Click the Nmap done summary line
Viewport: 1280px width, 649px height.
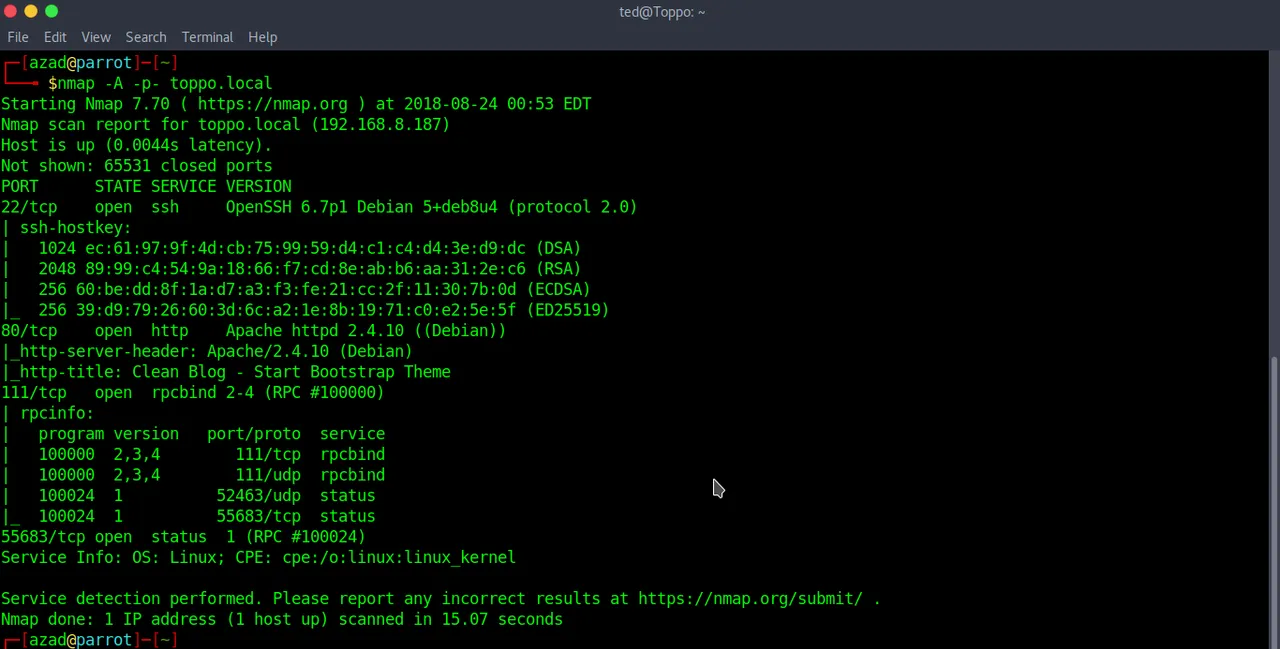[x=282, y=620]
